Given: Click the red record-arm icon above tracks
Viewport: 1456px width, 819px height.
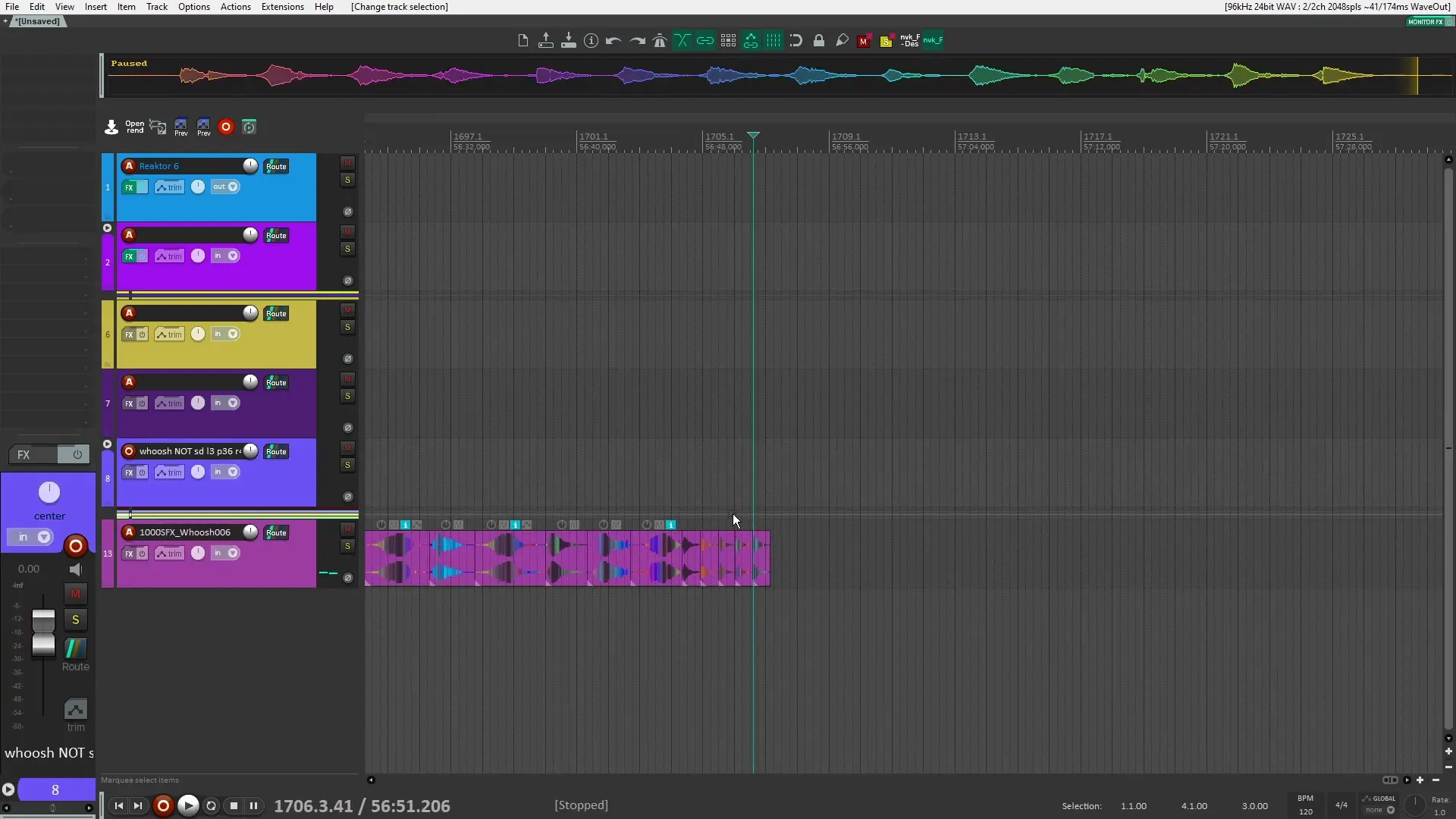Looking at the screenshot, I should [x=226, y=127].
